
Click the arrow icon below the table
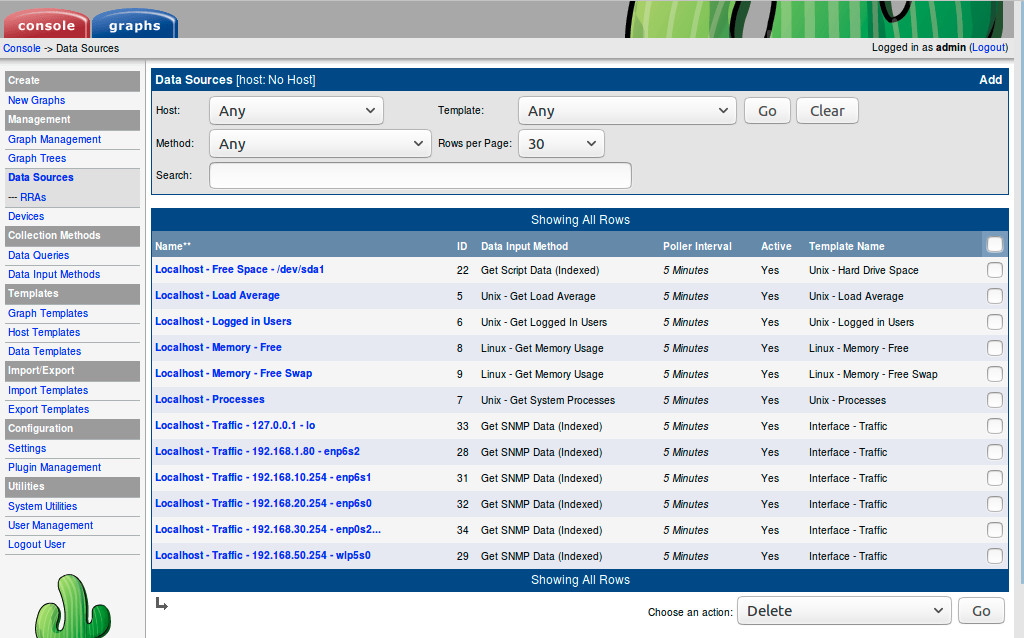[162, 603]
